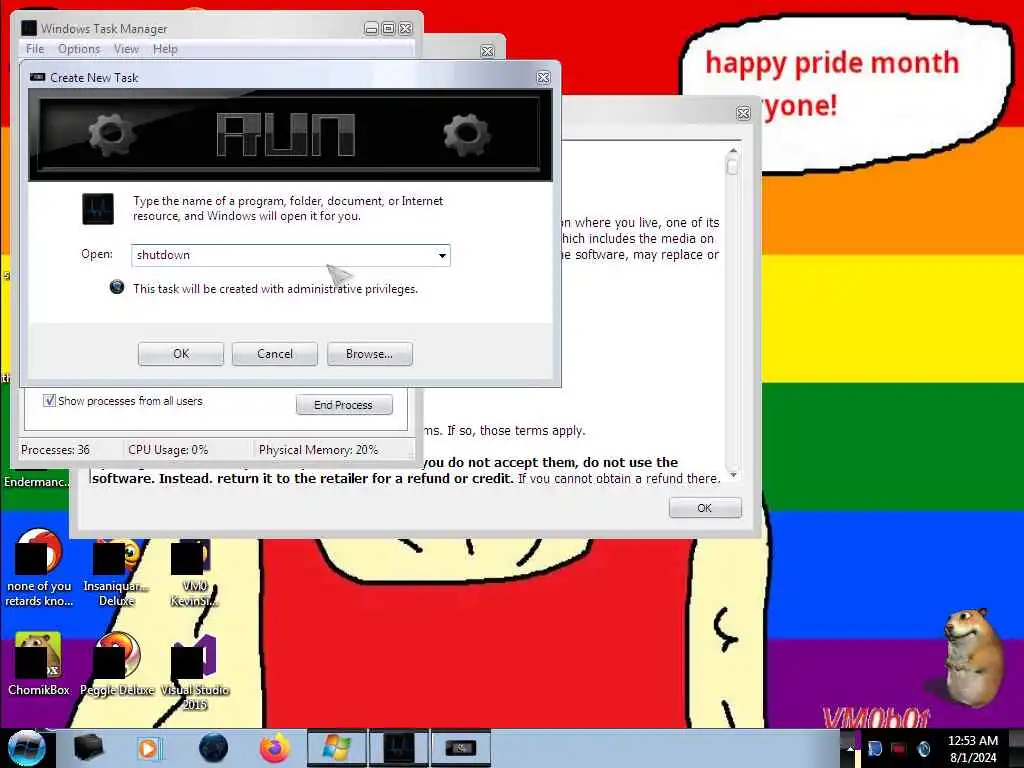Close the license terms dialog
This screenshot has height=768, width=1024.
(x=743, y=114)
